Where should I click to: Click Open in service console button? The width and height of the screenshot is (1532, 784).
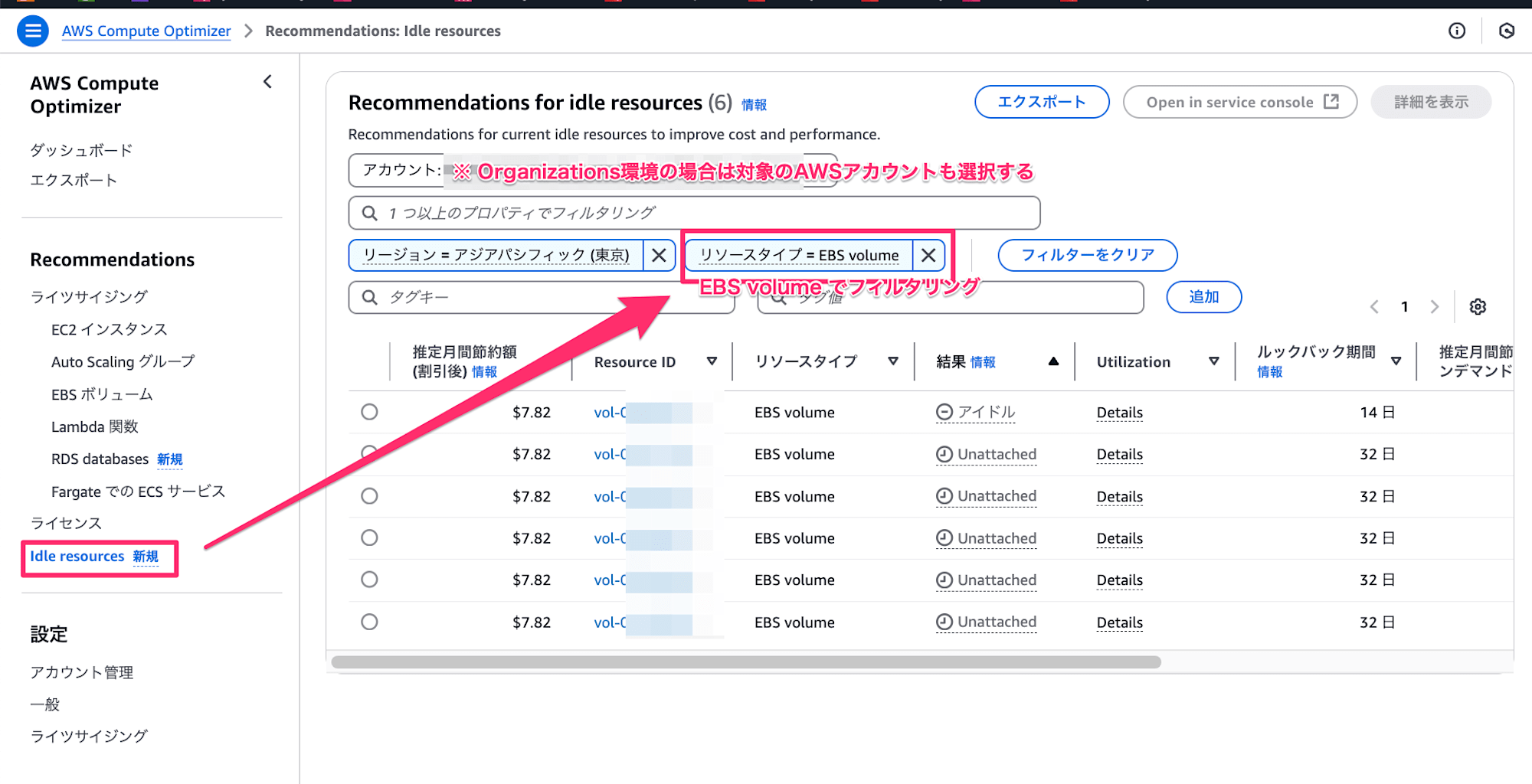pyautogui.click(x=1240, y=102)
